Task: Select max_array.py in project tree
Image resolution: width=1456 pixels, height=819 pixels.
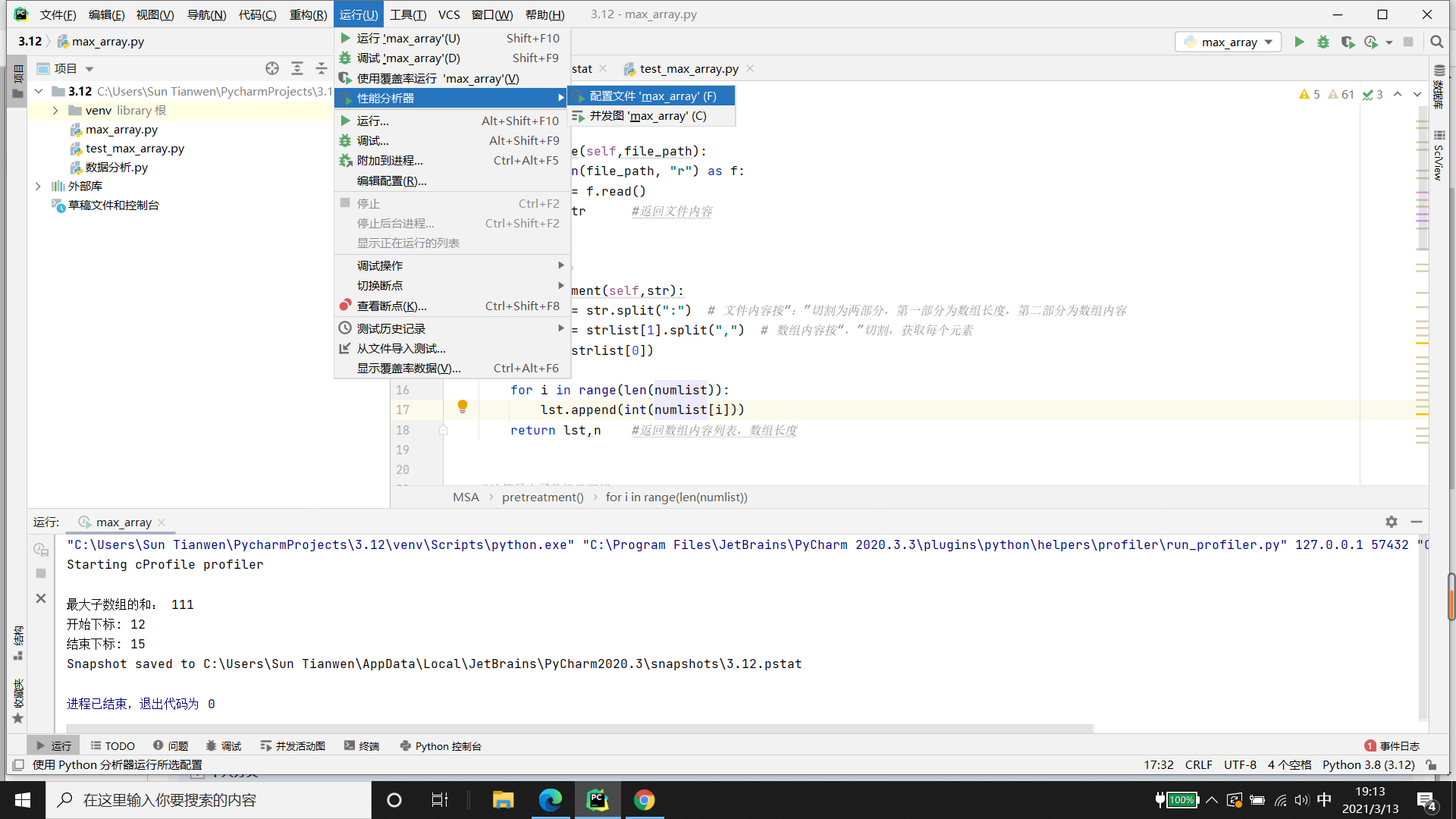Action: click(121, 130)
